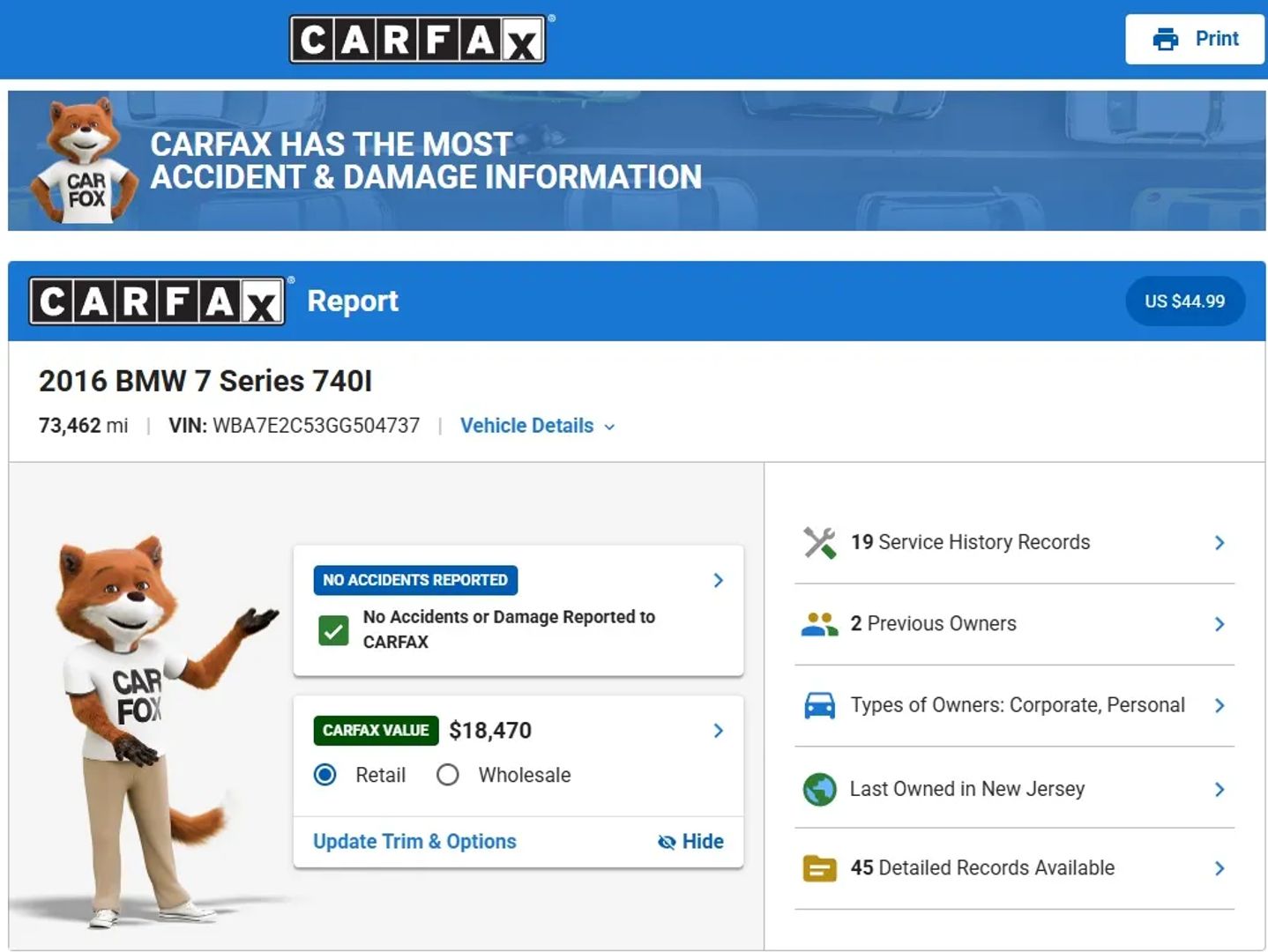Hide the CARFAX value card
This screenshot has height=952, width=1268.
(690, 842)
